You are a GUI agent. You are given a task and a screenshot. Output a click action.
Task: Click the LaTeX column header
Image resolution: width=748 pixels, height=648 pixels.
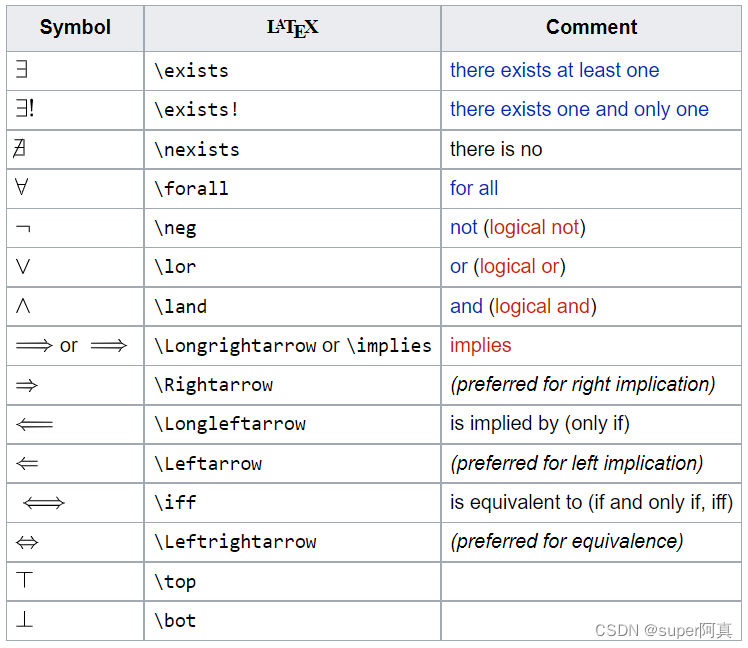click(292, 28)
